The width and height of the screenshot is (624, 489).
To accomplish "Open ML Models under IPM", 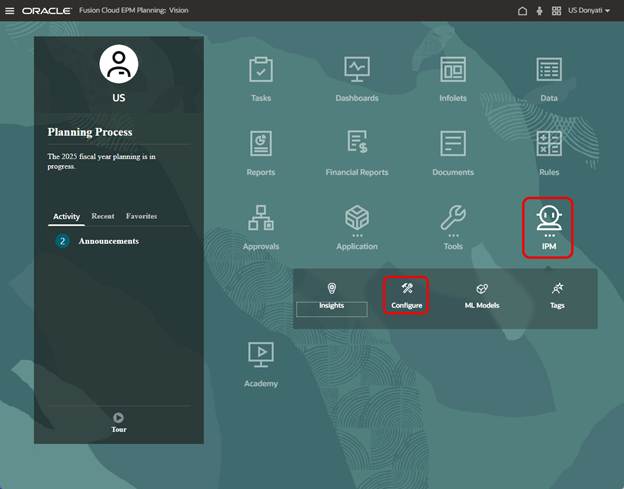I will pos(482,294).
